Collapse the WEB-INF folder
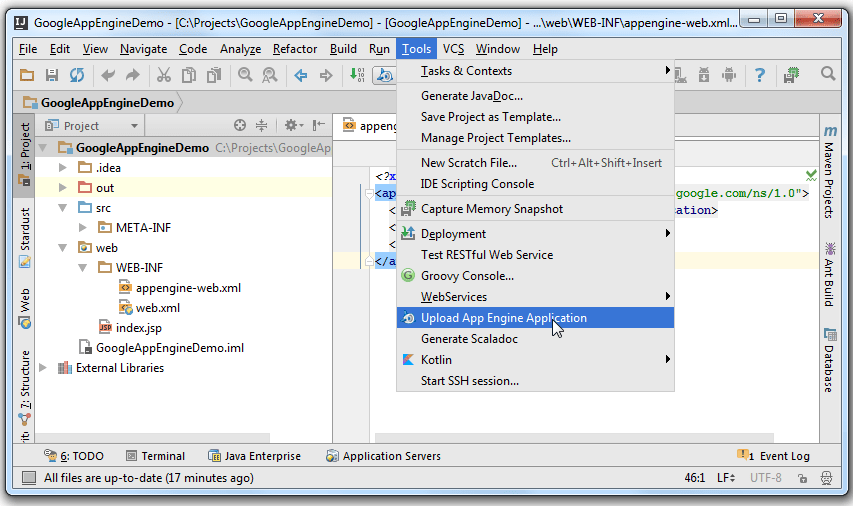 (83, 268)
